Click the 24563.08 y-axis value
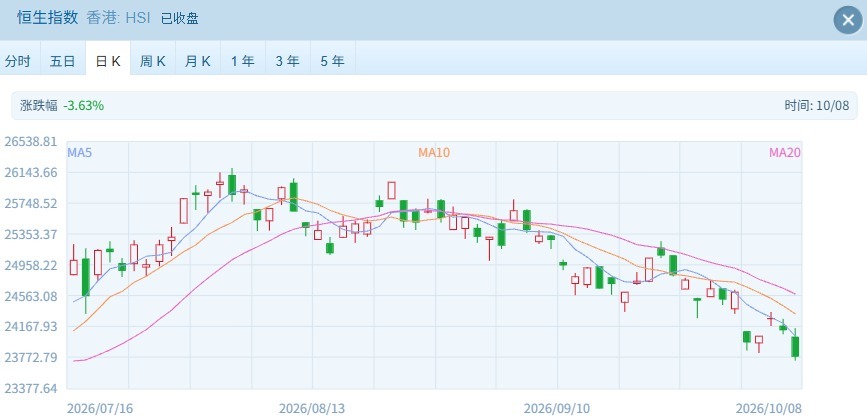 (x=31, y=296)
